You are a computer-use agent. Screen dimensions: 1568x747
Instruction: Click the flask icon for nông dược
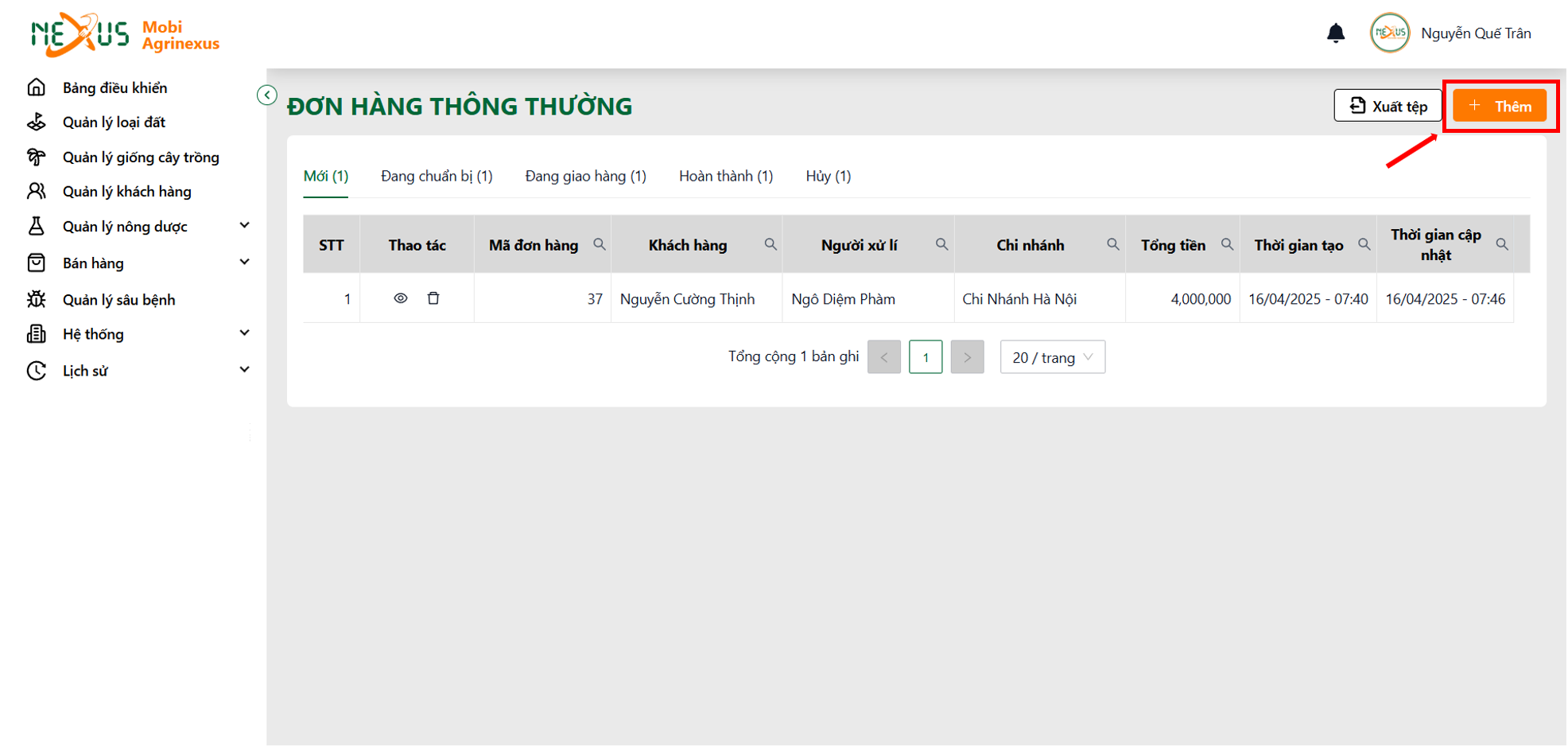[37, 226]
